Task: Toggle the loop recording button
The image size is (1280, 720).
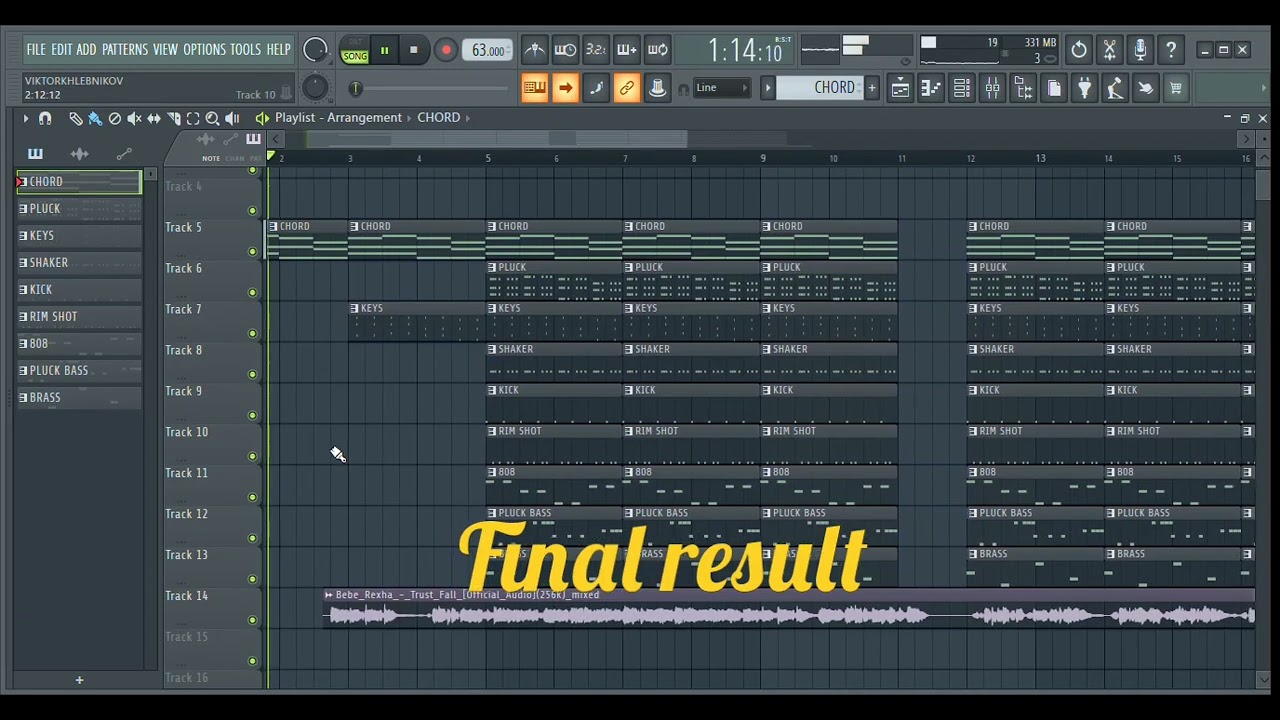Action: coord(658,50)
